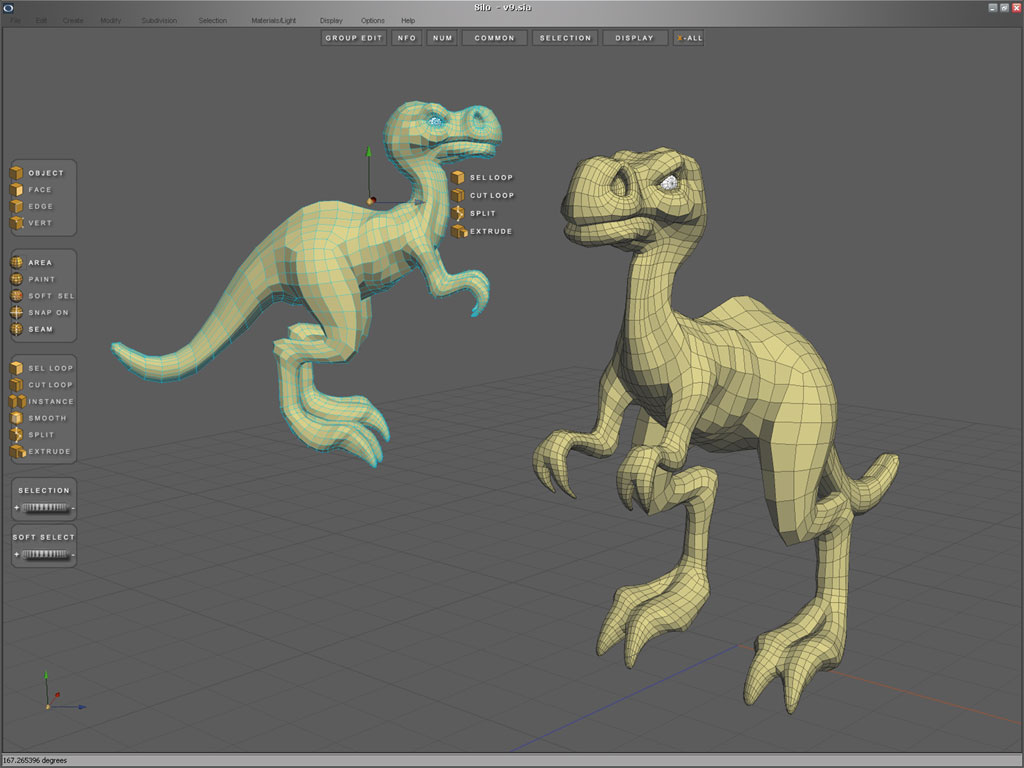Click the SEAM sphere icon
Image resolution: width=1024 pixels, height=768 pixels.
[16, 329]
